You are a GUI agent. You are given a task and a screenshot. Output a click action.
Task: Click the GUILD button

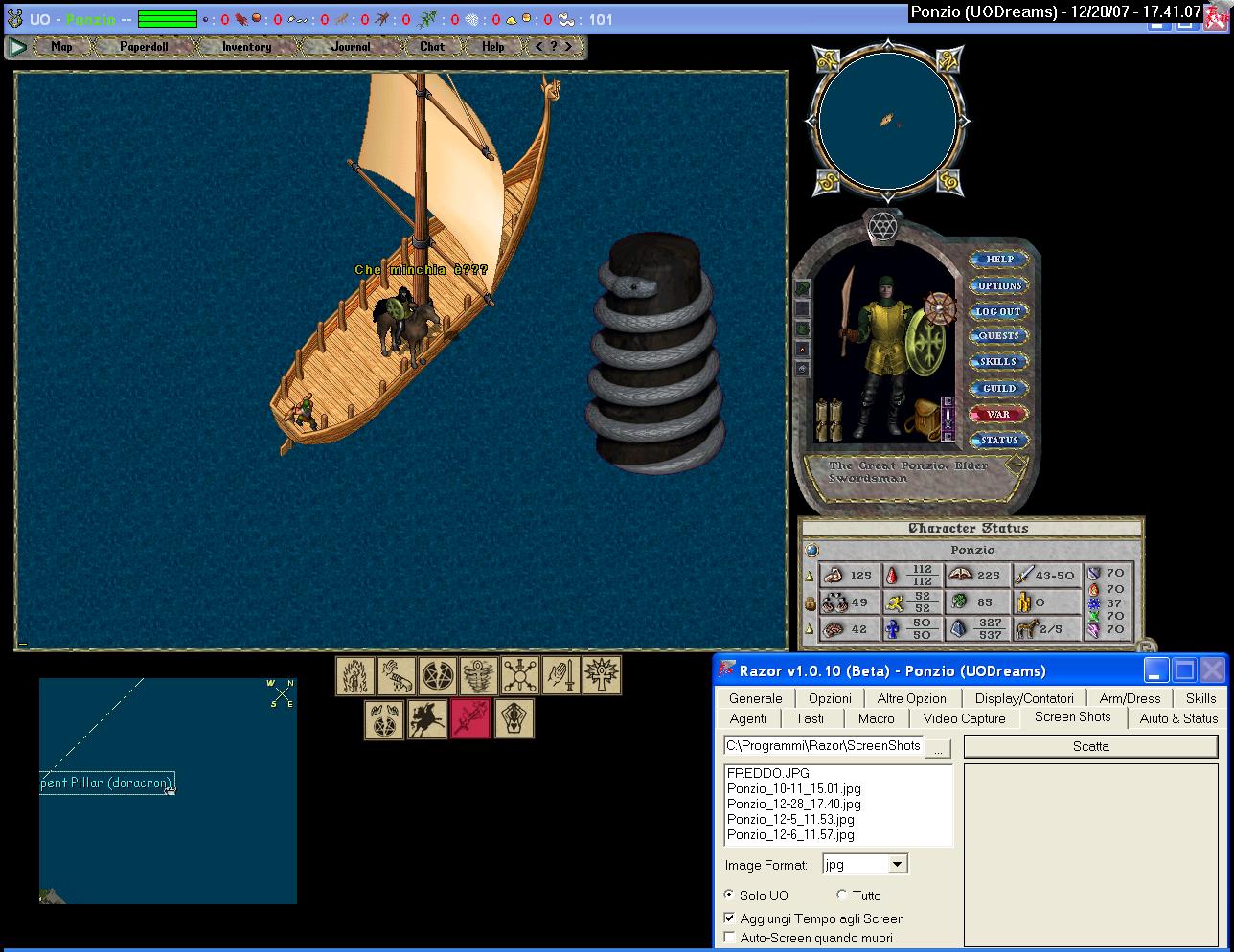tap(998, 388)
